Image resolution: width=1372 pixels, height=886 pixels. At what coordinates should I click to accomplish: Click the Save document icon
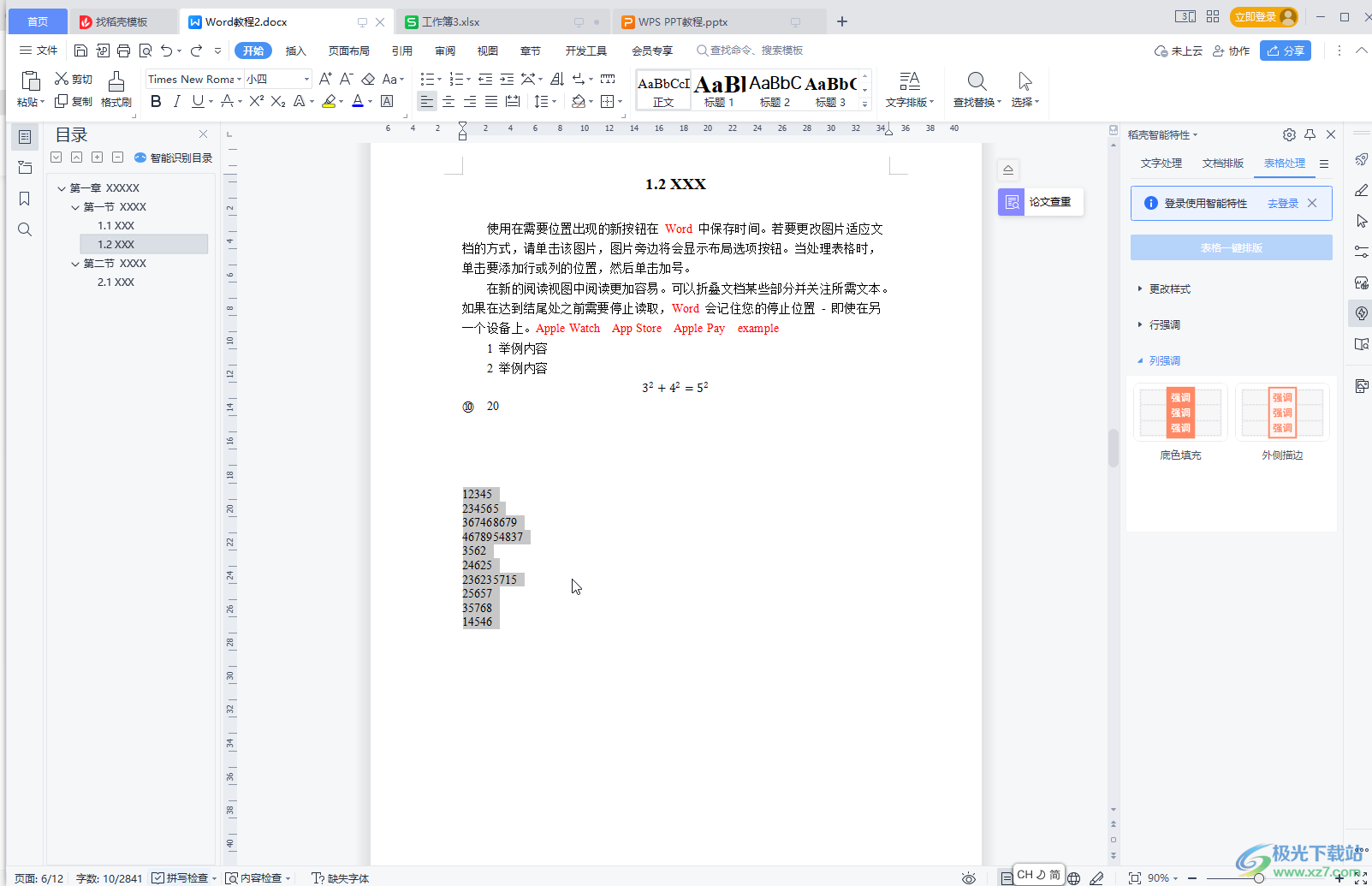[x=80, y=51]
